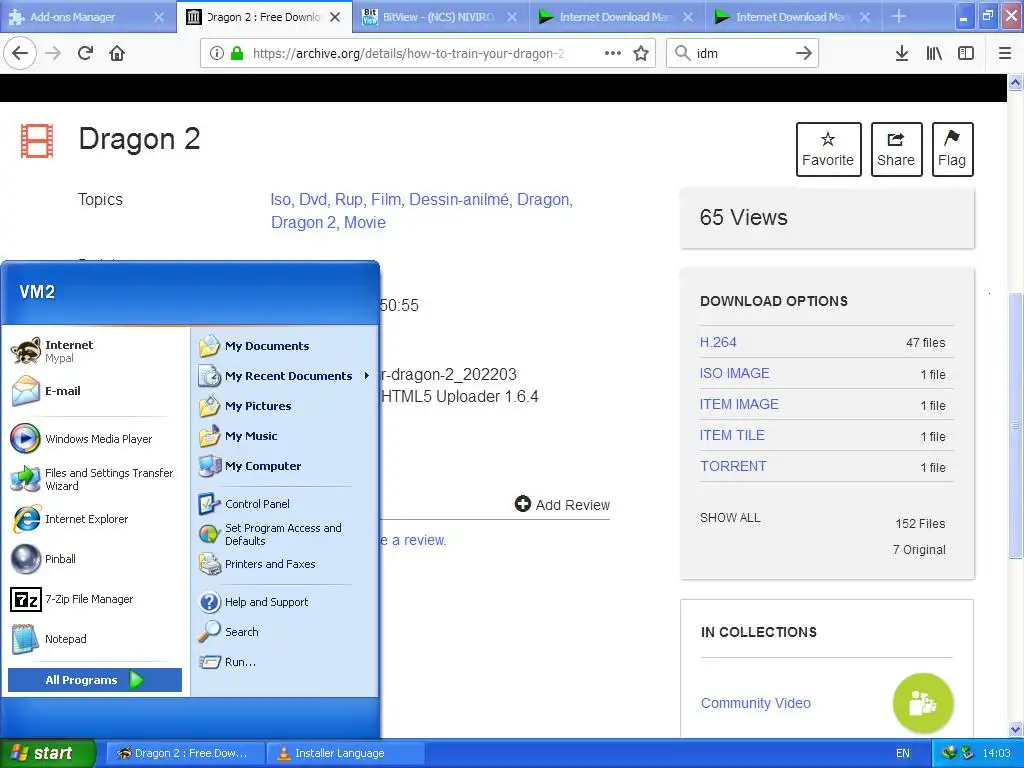
Task: Switch to the BitView NIVIRO tab
Action: (x=438, y=17)
